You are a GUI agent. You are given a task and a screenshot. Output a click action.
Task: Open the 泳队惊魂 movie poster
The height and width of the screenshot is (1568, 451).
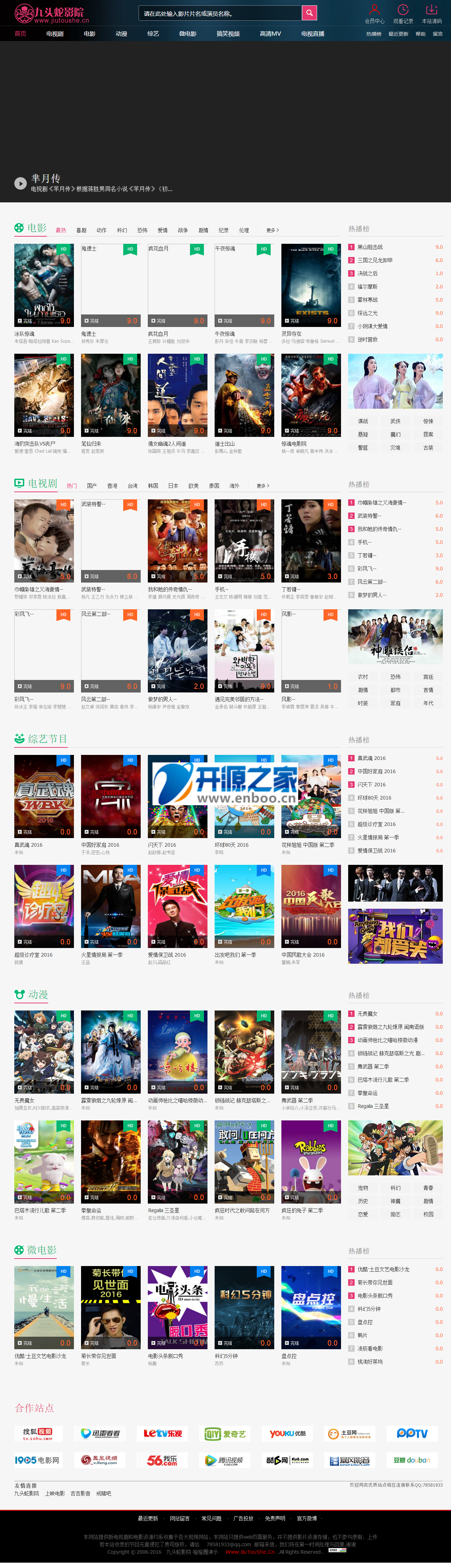tap(44, 285)
